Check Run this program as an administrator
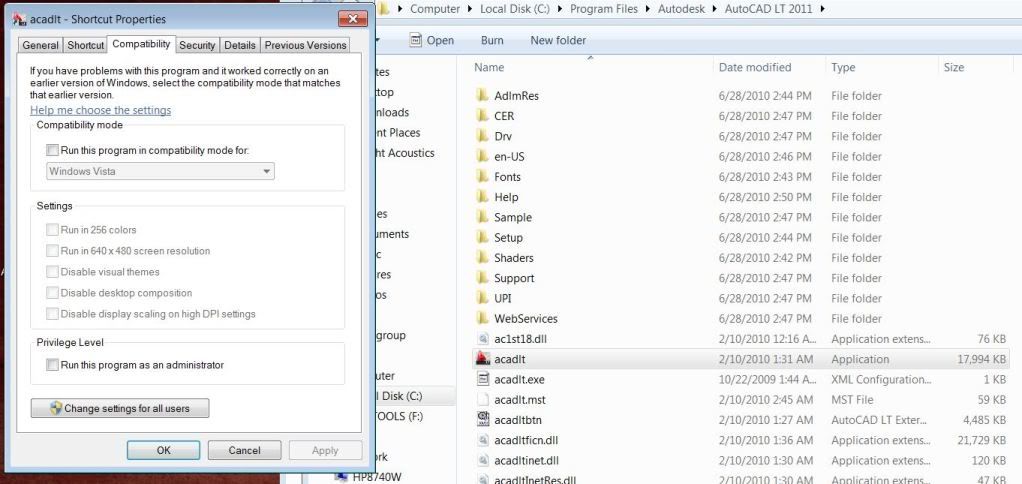The width and height of the screenshot is (1022, 484). tap(52, 365)
